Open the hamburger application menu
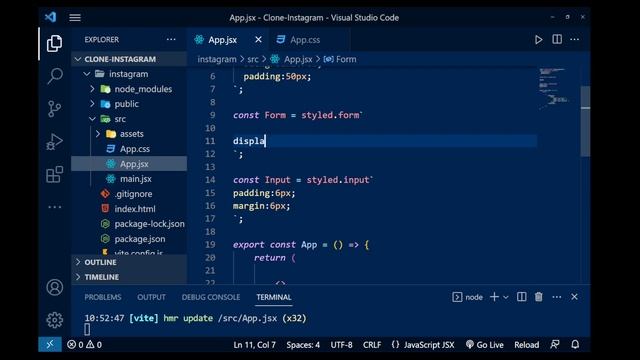This screenshot has width=640, height=360. pos(75,18)
